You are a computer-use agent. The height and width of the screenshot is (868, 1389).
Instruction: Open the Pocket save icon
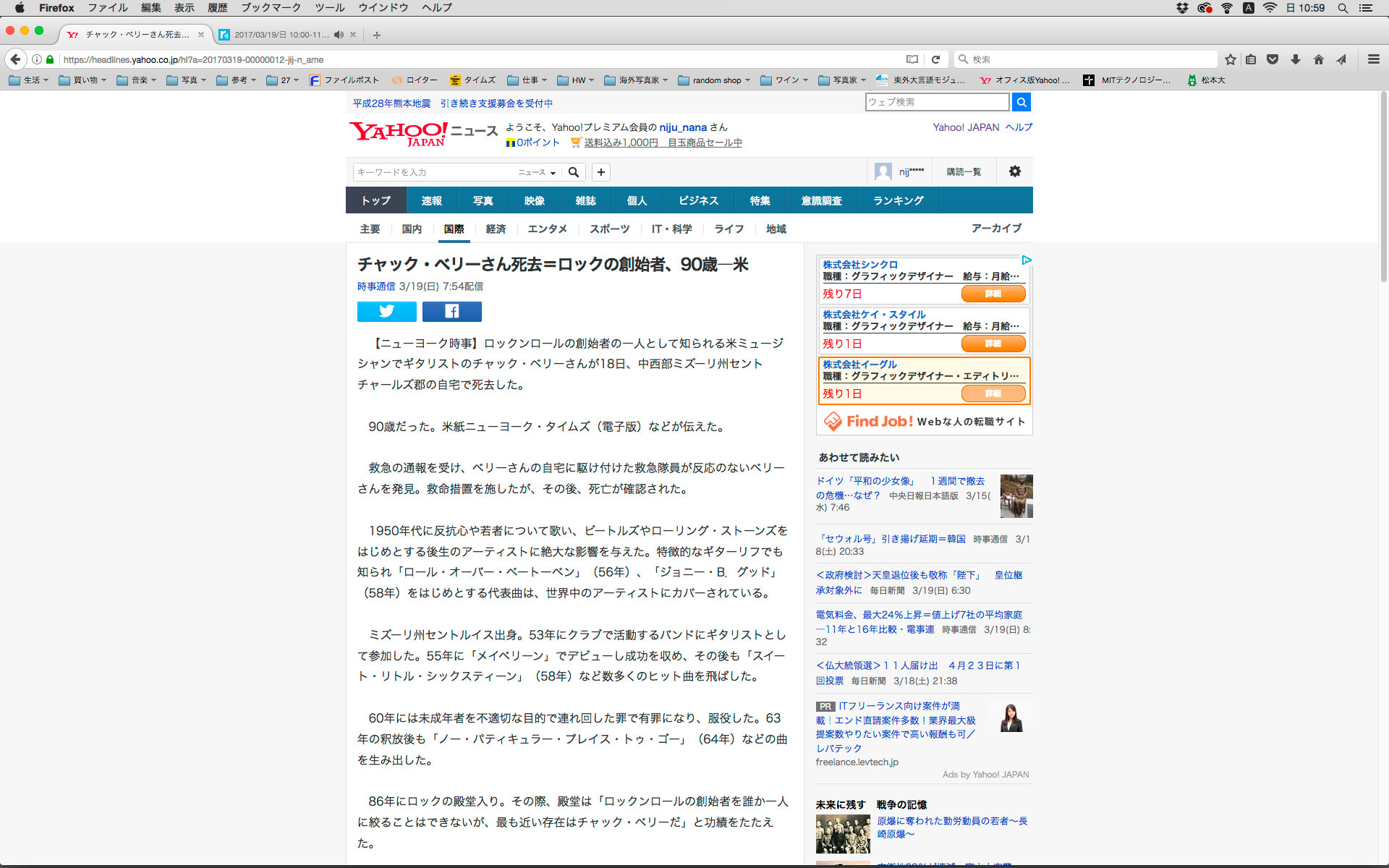point(1273,59)
